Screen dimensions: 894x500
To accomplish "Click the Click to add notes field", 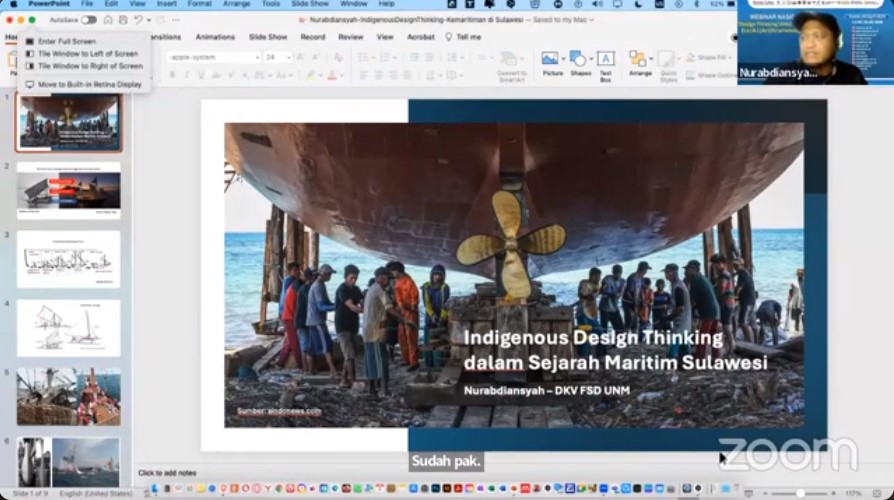I will (167, 473).
